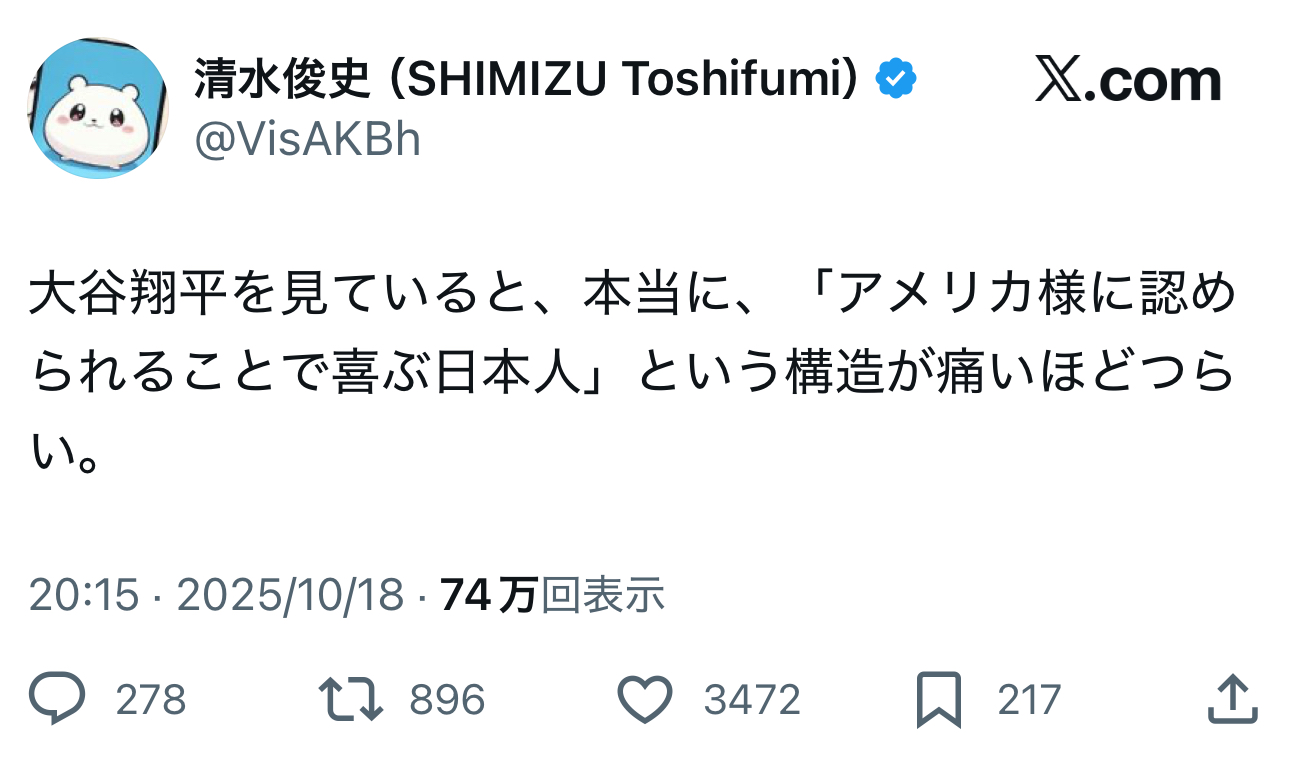The height and width of the screenshot is (769, 1290).
Task: Click the 217 bookmarks count
Action: pos(1029,700)
